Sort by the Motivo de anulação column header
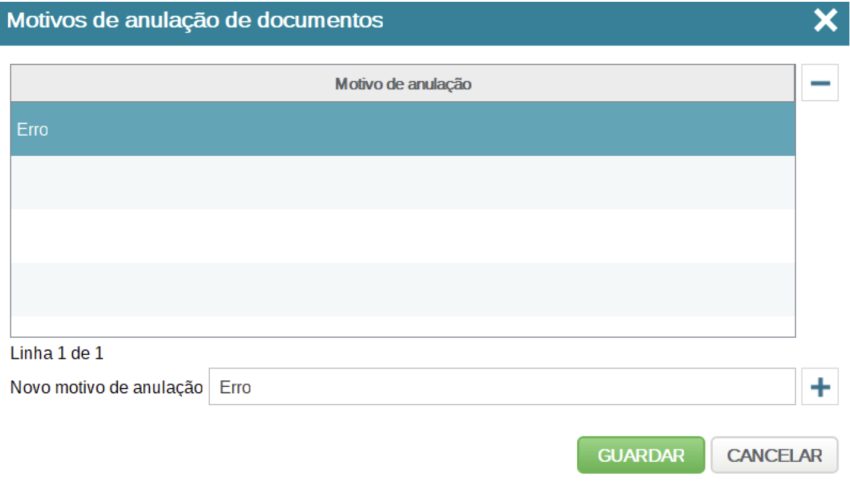The image size is (850, 500). pyautogui.click(x=403, y=84)
